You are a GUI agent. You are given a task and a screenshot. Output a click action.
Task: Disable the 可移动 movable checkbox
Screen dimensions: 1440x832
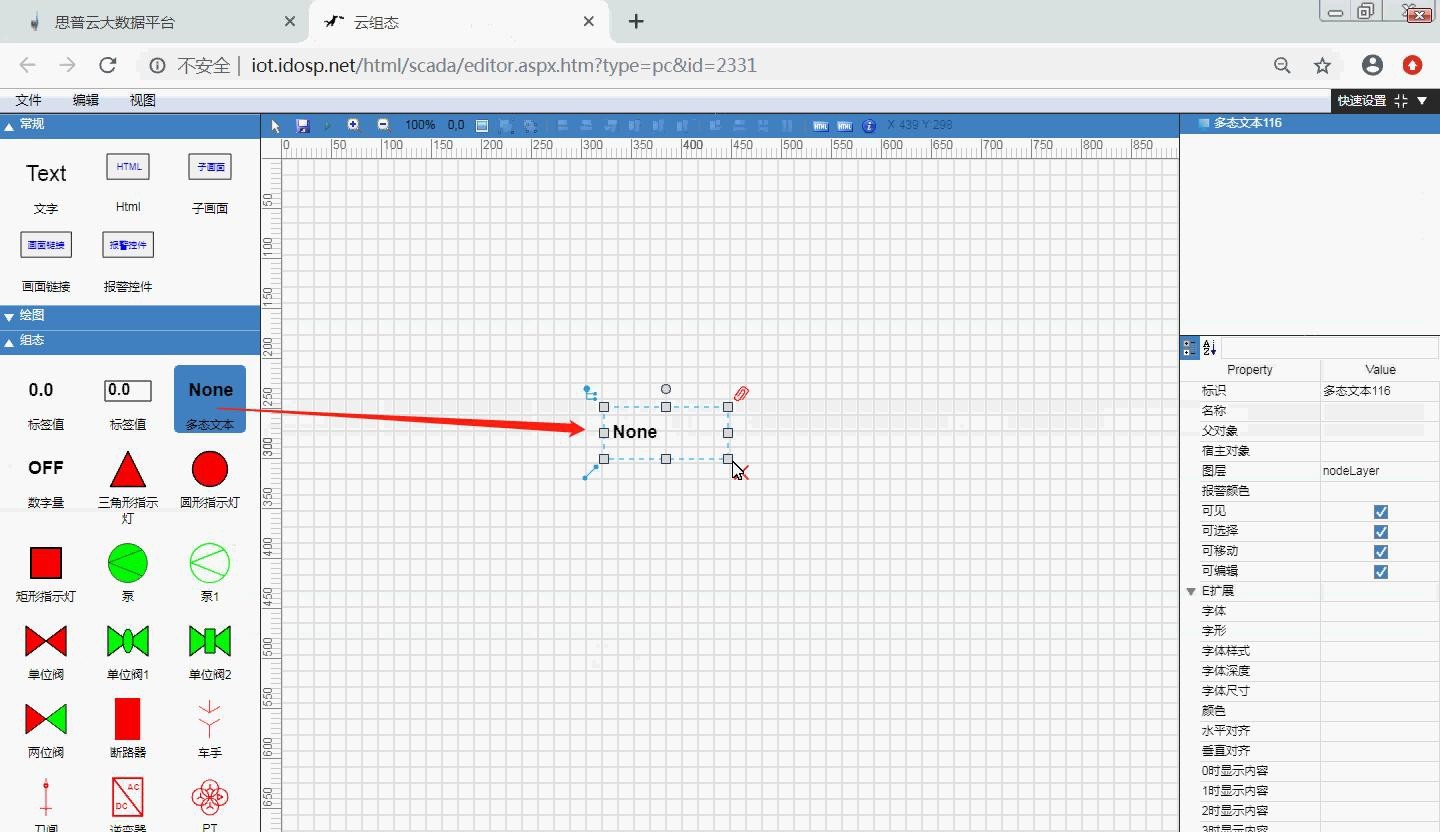click(x=1381, y=551)
